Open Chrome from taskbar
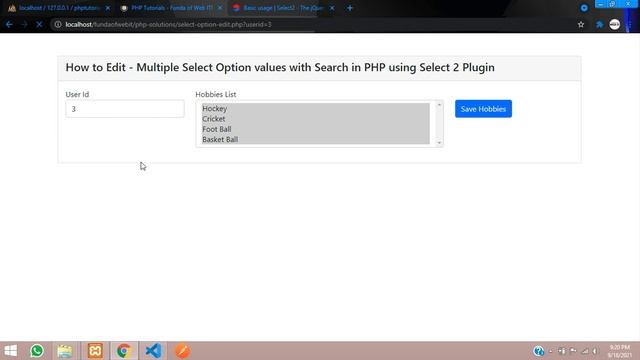The image size is (640, 360). [x=124, y=351]
